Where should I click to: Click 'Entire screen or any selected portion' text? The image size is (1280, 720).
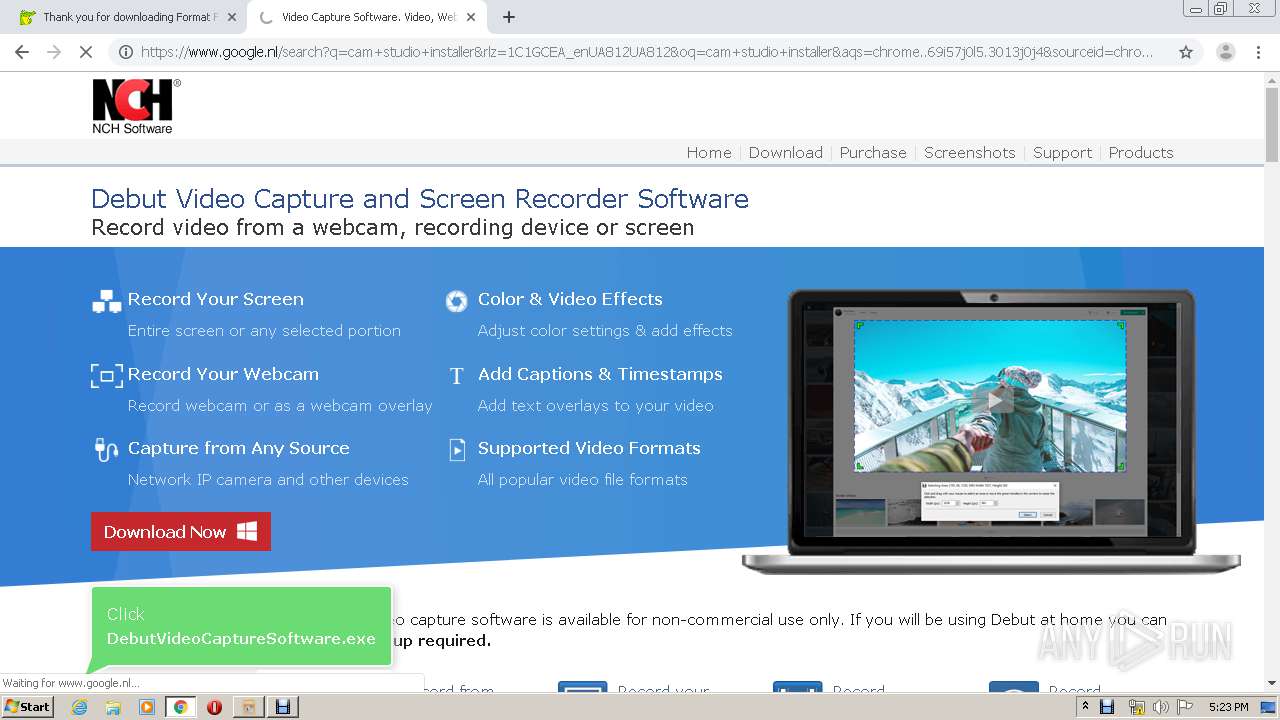coord(264,331)
